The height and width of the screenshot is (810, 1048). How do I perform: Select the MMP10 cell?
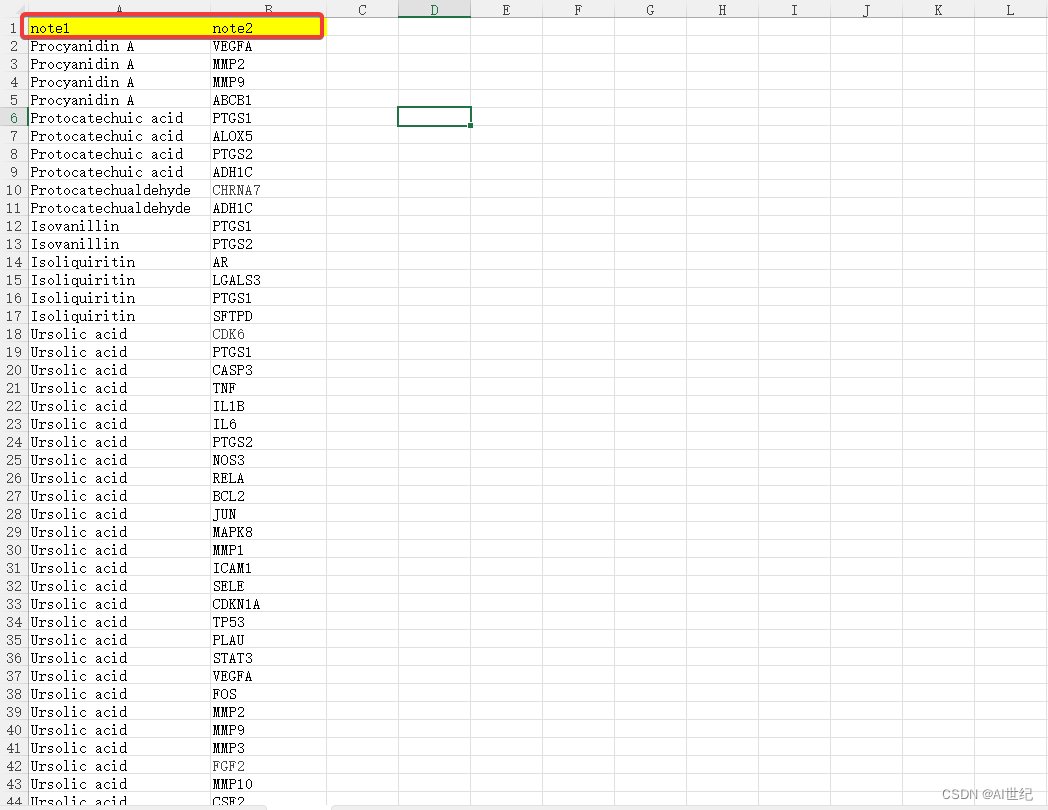tap(268, 784)
